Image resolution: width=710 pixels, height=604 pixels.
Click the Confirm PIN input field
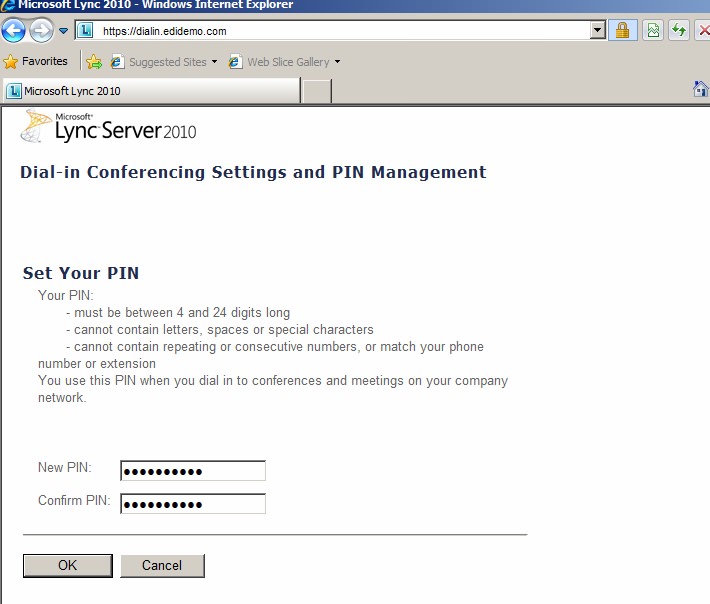tap(193, 504)
